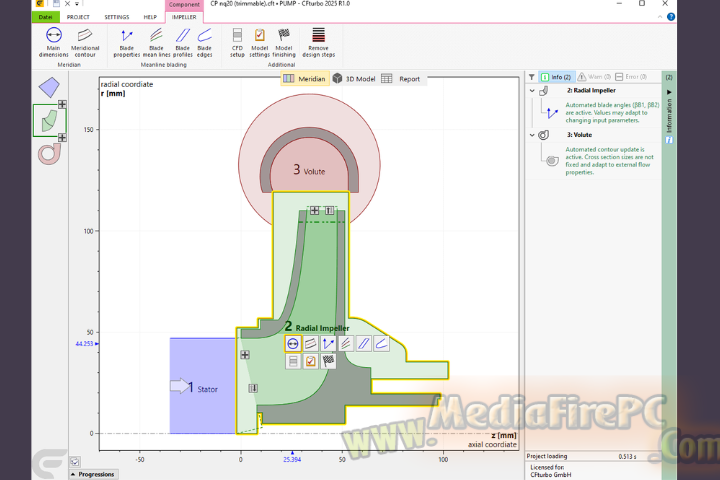Click the blue 44.253 radial axis value
The width and height of the screenshot is (720, 480).
coord(84,344)
